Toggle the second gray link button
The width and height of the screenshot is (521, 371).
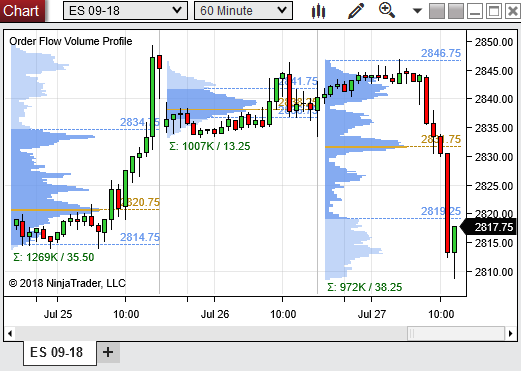click(x=456, y=11)
